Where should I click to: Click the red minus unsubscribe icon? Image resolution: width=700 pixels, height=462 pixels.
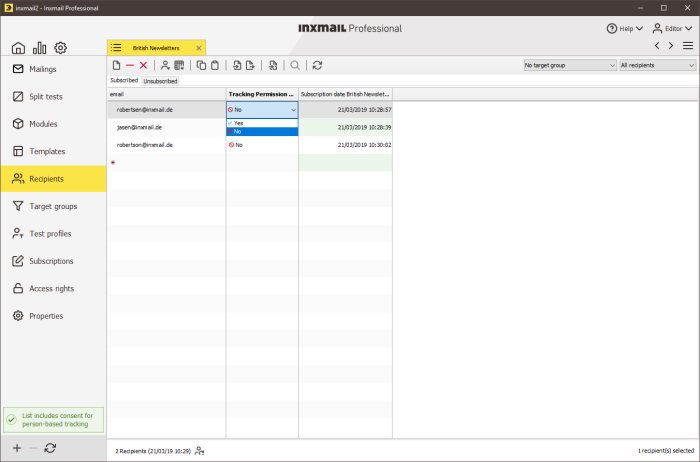(x=130, y=66)
